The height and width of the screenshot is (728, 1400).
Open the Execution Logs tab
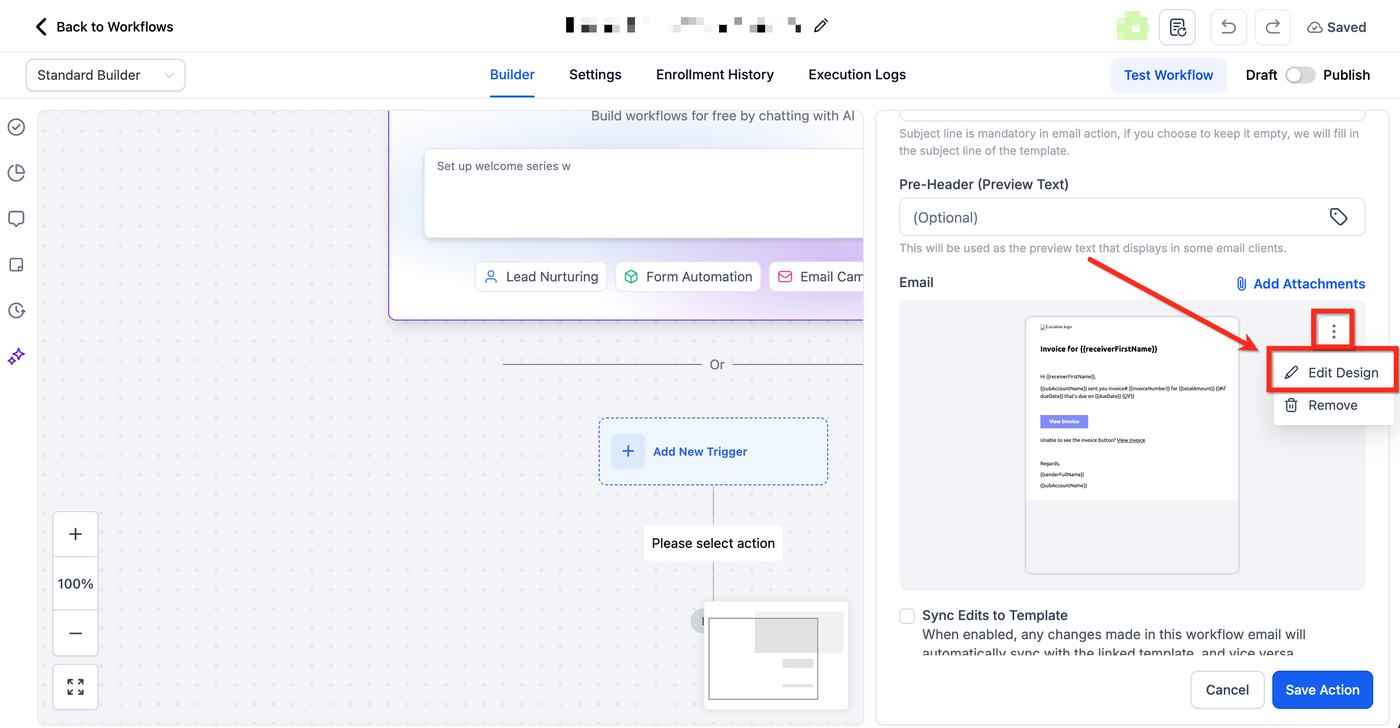(x=857, y=75)
